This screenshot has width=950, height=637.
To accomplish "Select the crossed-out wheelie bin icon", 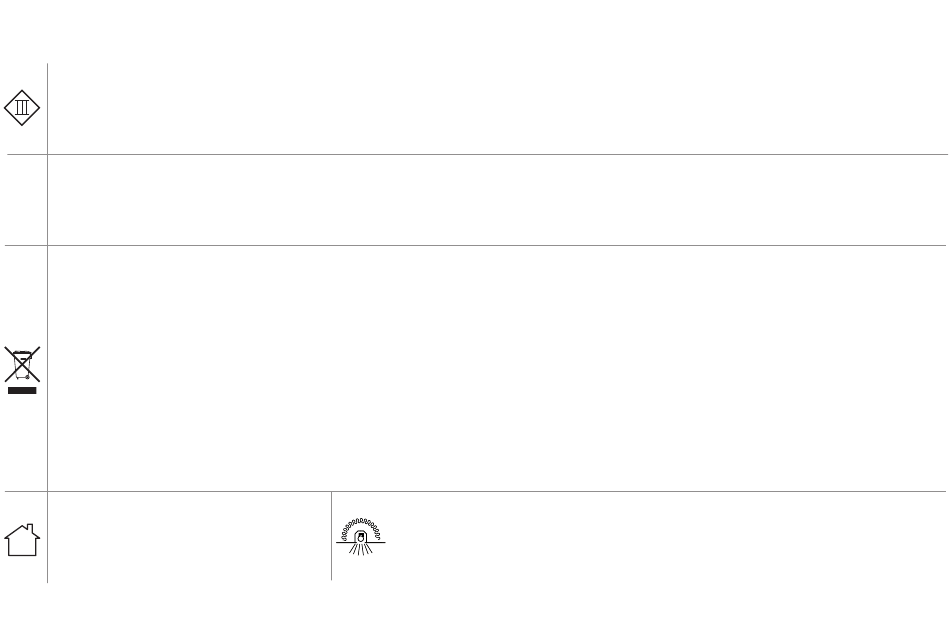I will (x=22, y=370).
